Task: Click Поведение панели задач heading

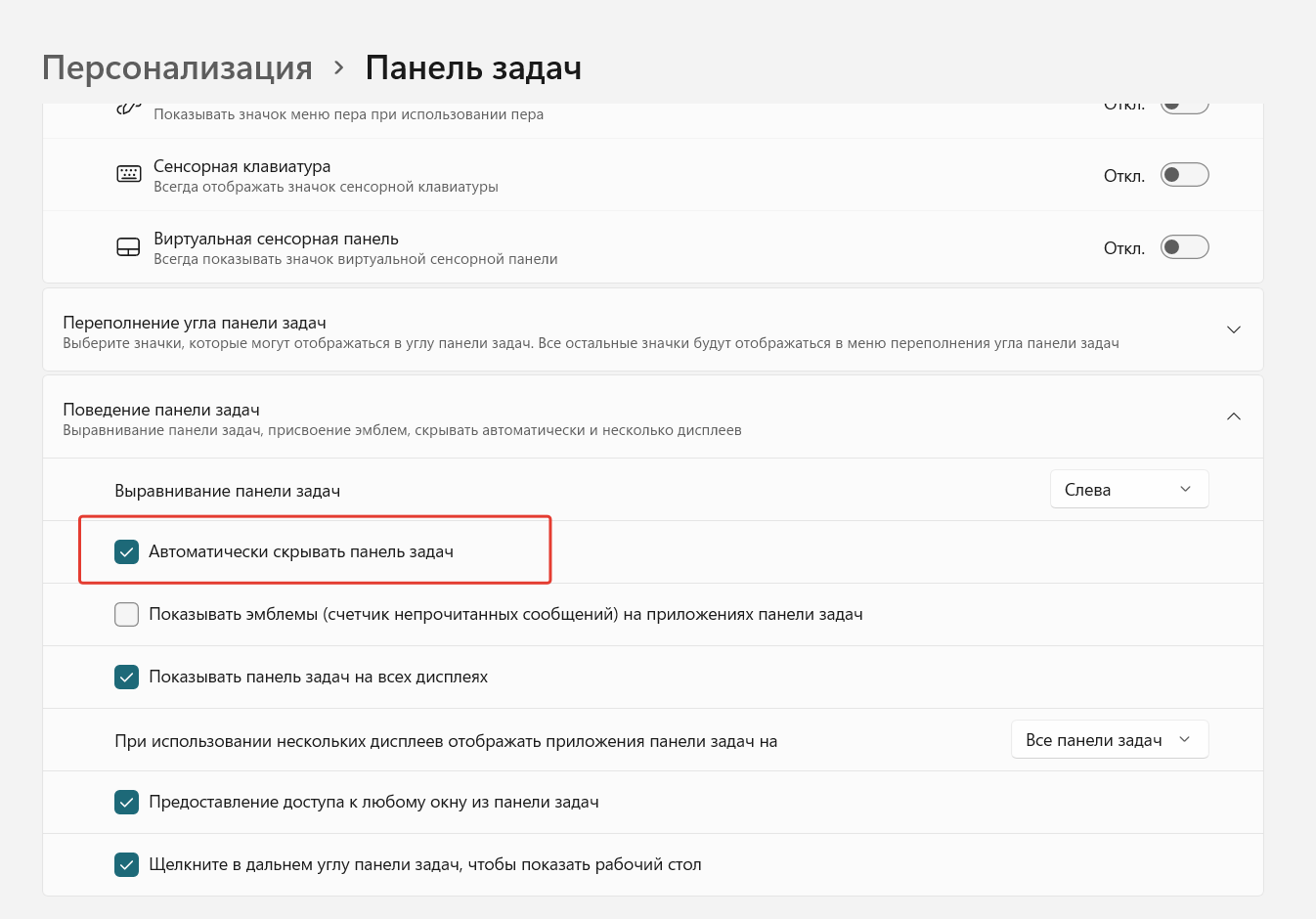Action: [161, 410]
